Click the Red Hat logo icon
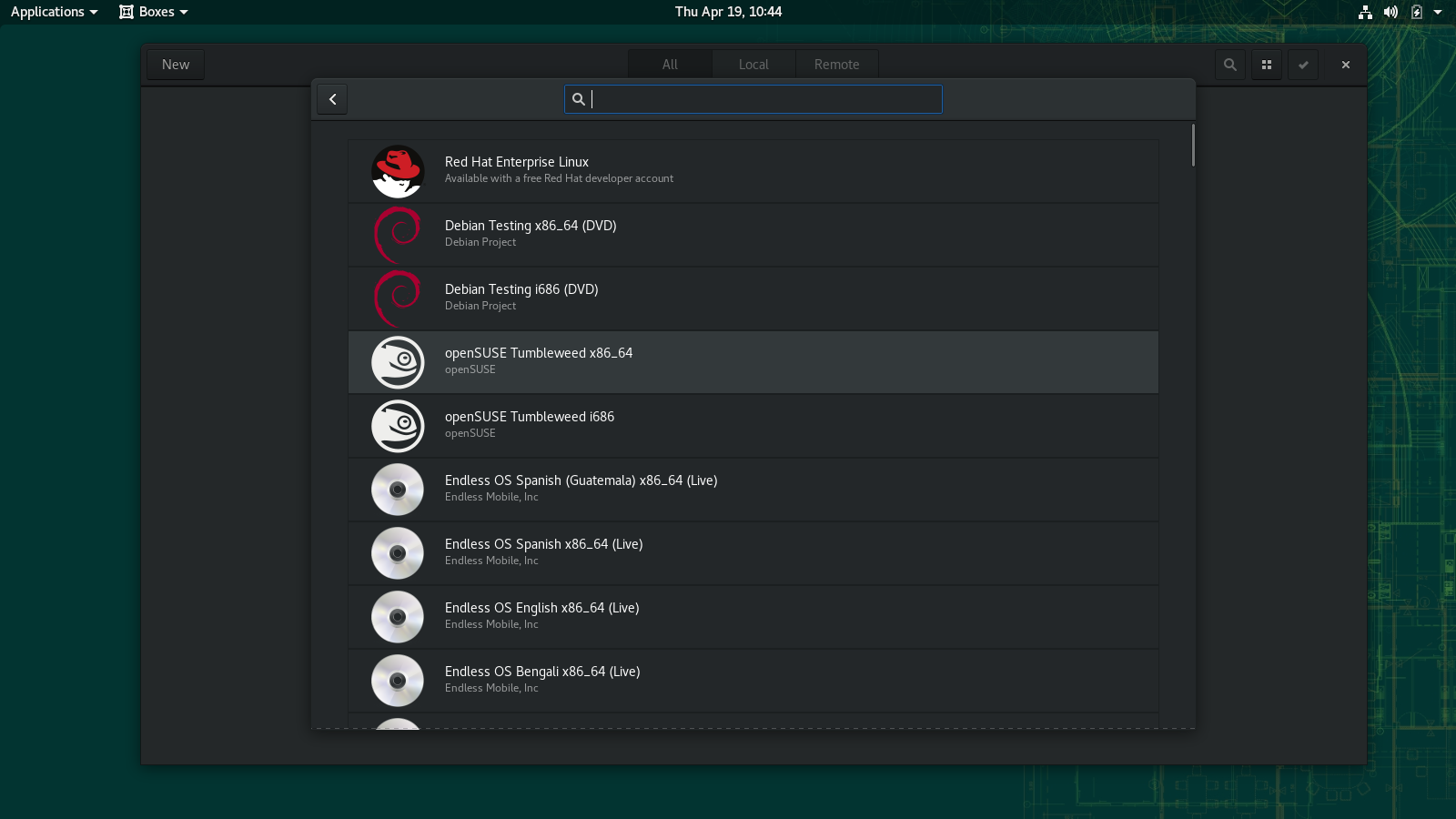 398,171
